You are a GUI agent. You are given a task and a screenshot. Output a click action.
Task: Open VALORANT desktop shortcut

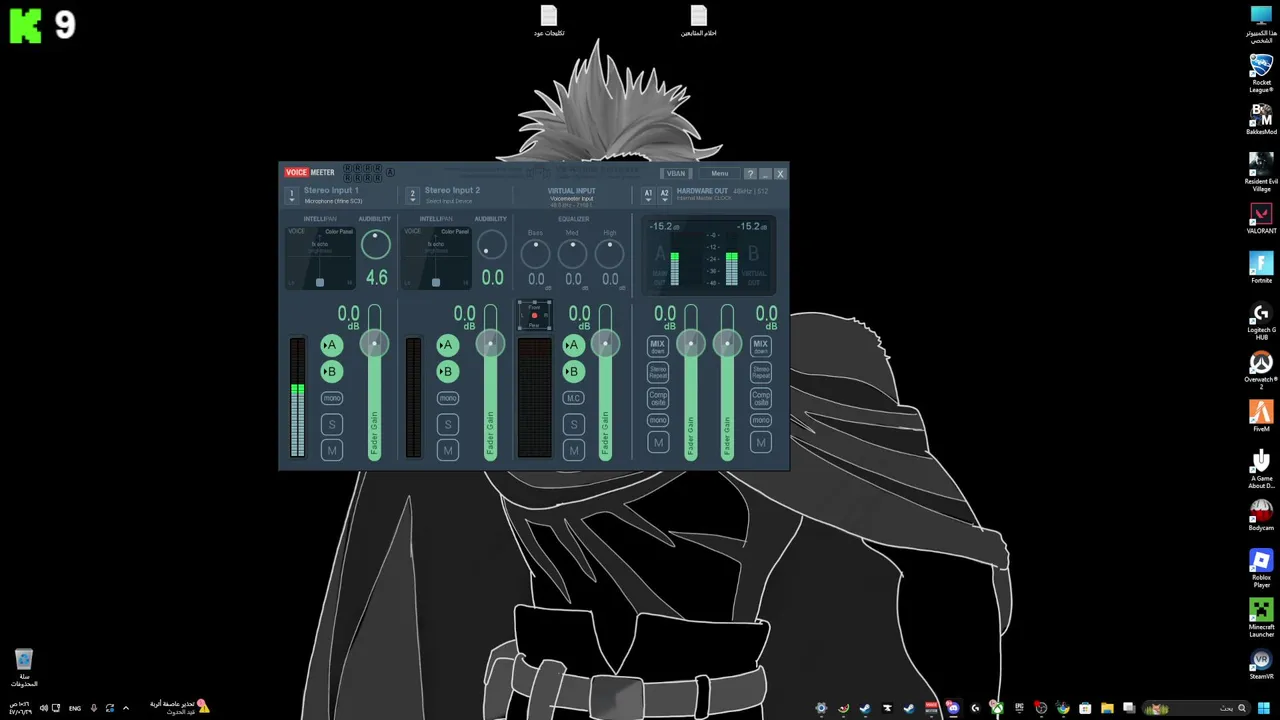click(1261, 219)
